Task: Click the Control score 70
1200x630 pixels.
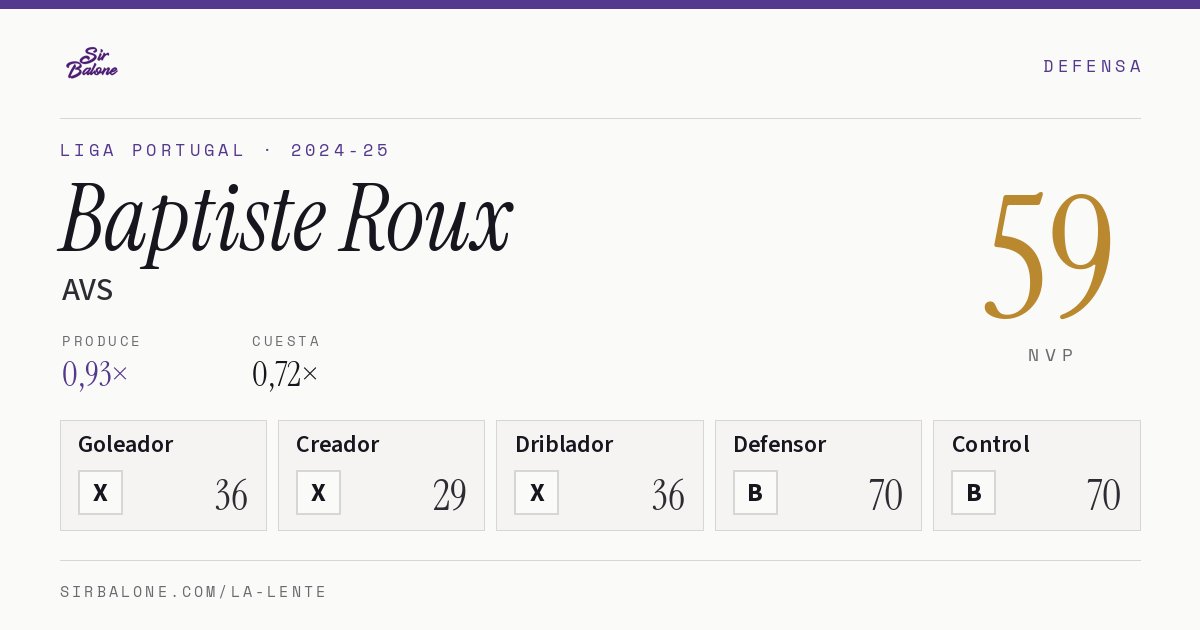Action: point(1104,495)
